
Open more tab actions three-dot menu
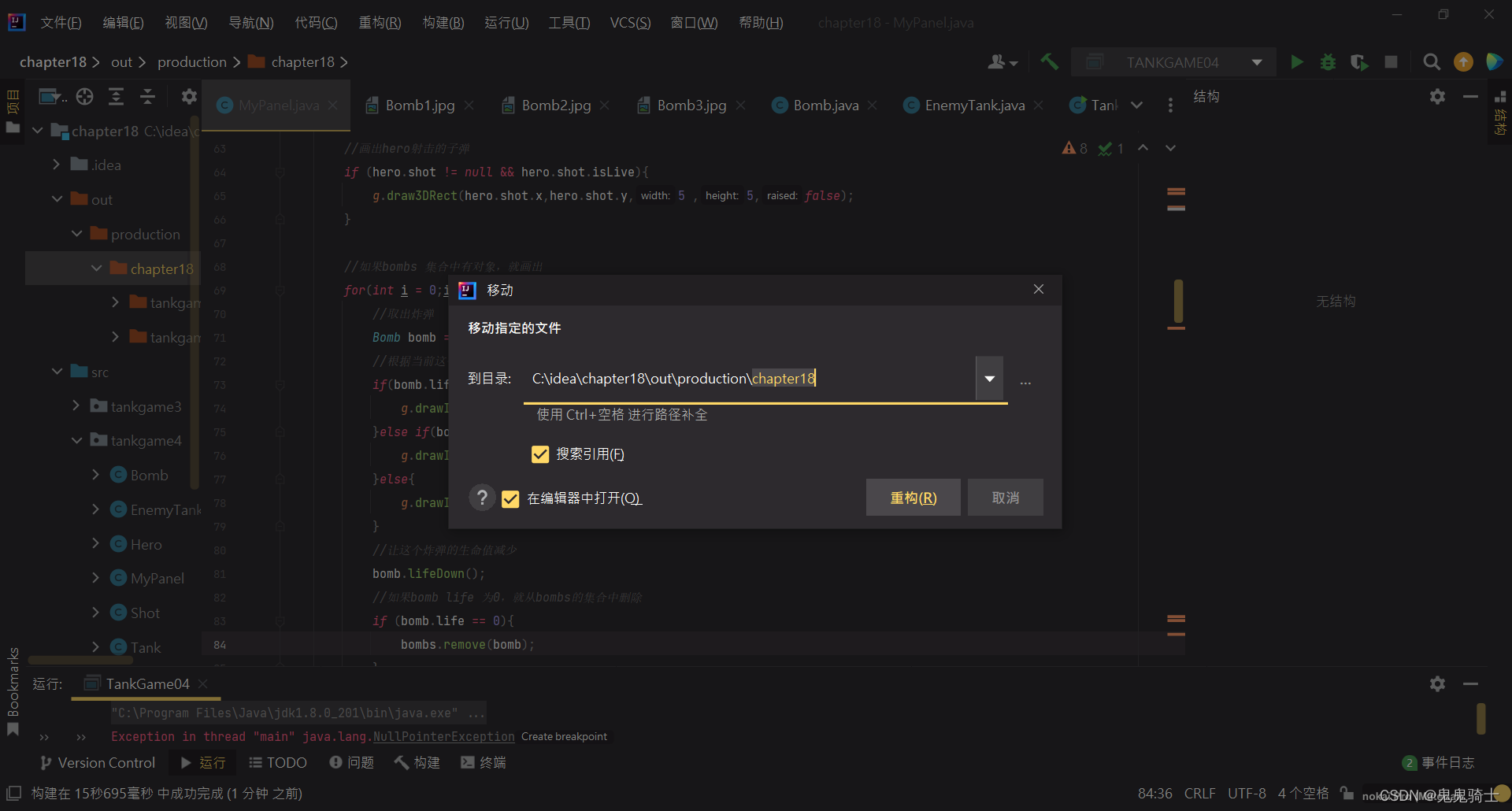[x=1170, y=105]
